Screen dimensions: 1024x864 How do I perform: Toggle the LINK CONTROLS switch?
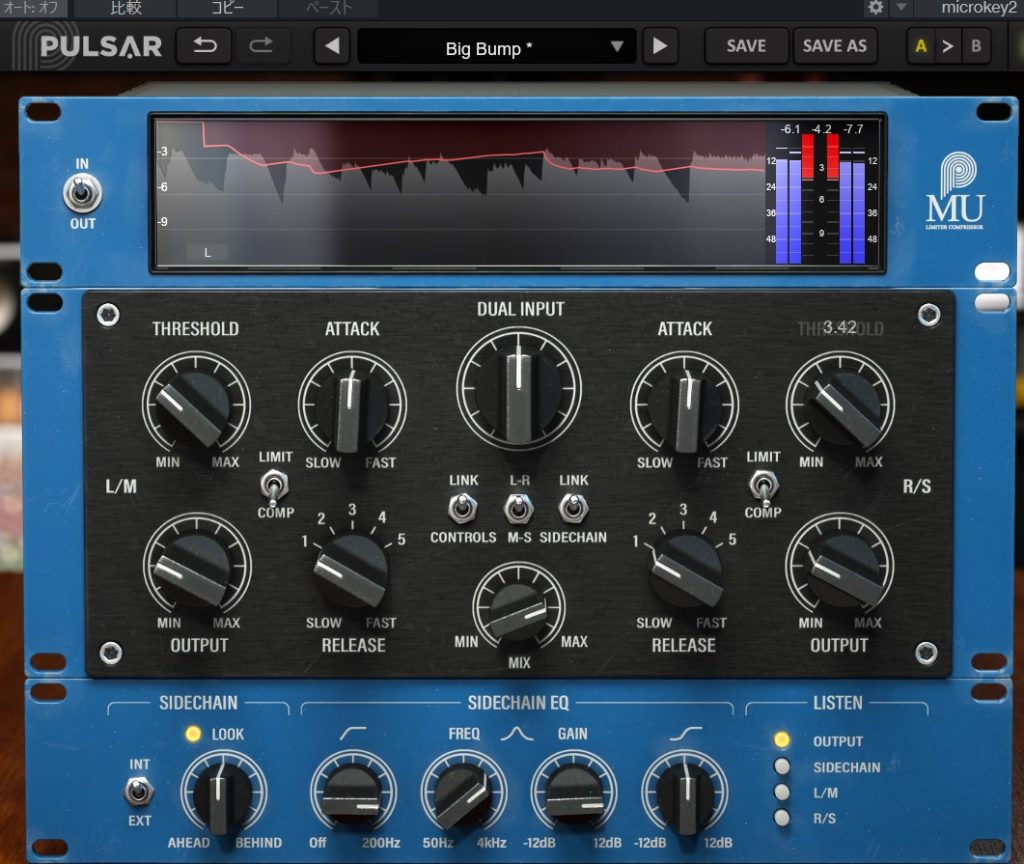pos(462,510)
